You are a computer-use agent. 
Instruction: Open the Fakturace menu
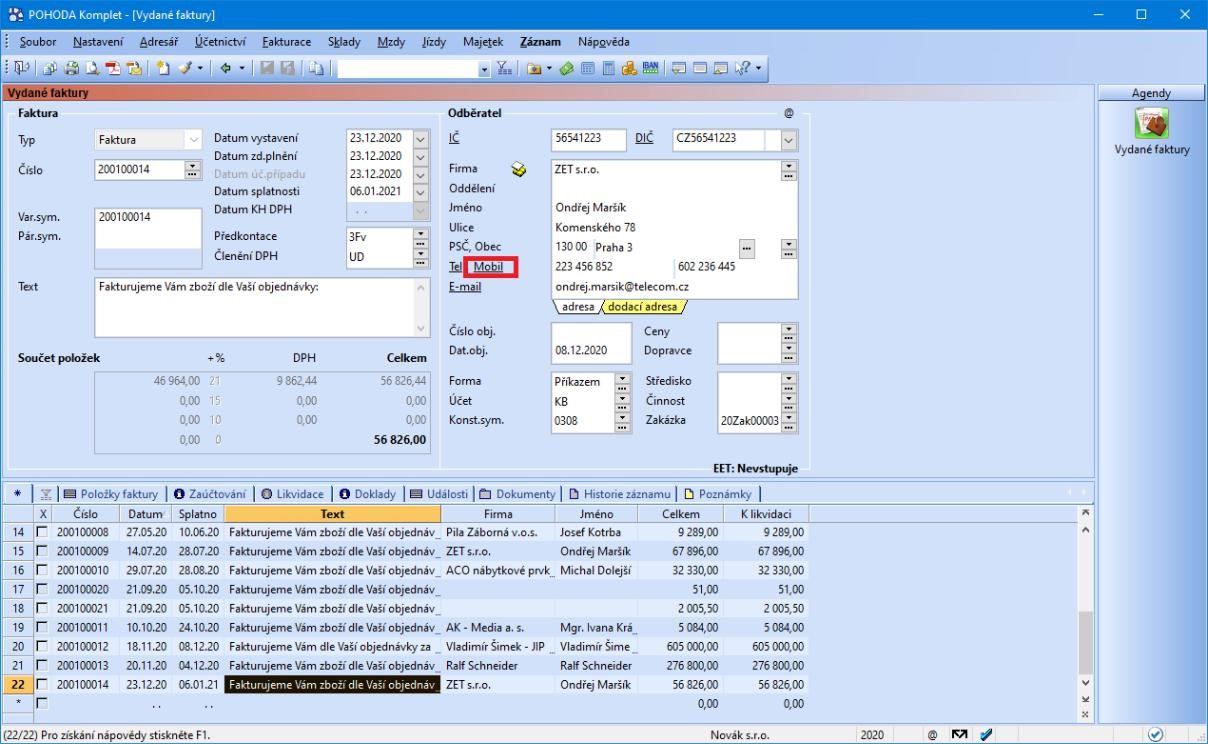[286, 41]
